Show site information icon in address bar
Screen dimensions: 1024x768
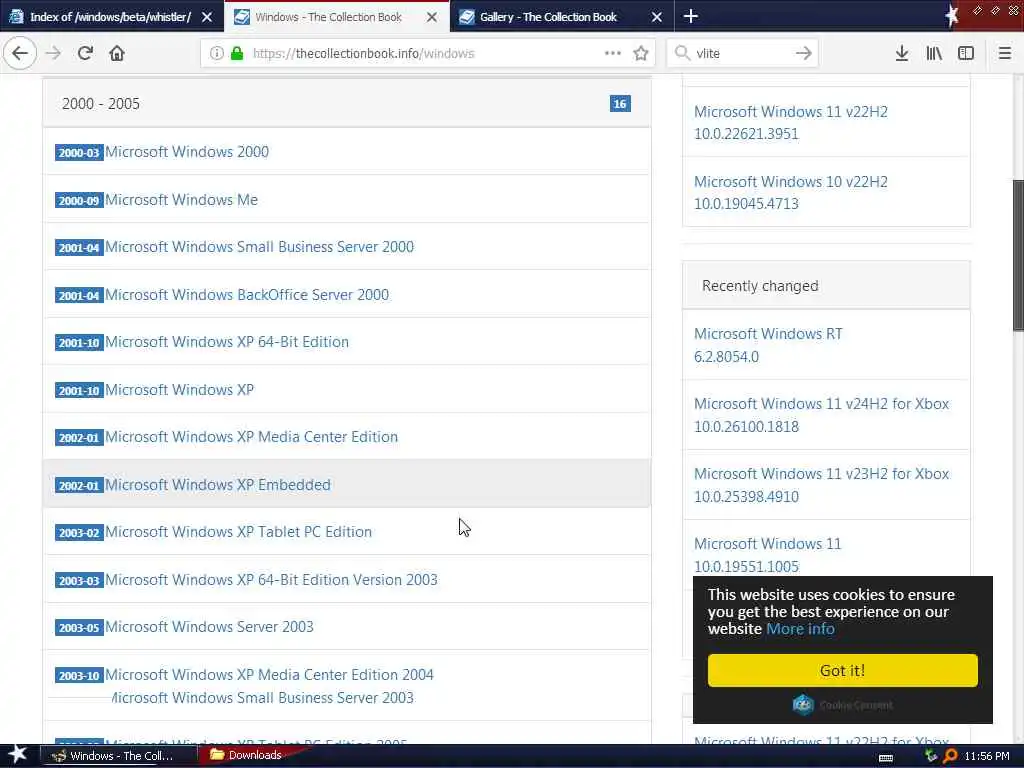[x=216, y=54]
